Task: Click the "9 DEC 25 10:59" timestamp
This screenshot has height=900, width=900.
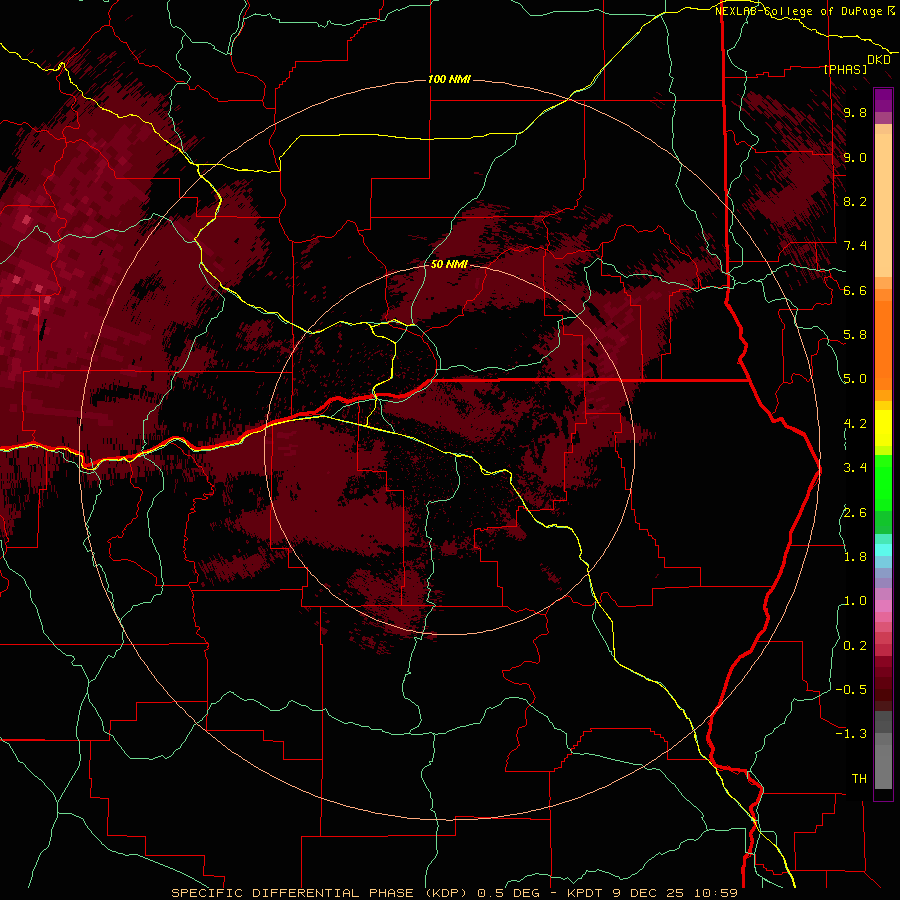Action: (x=675, y=893)
